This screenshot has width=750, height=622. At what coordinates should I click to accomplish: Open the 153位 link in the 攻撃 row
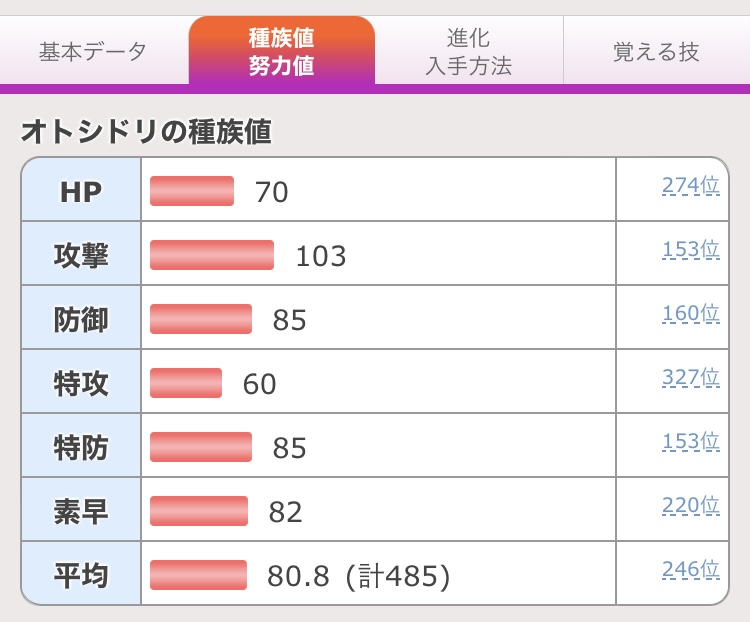[690, 250]
